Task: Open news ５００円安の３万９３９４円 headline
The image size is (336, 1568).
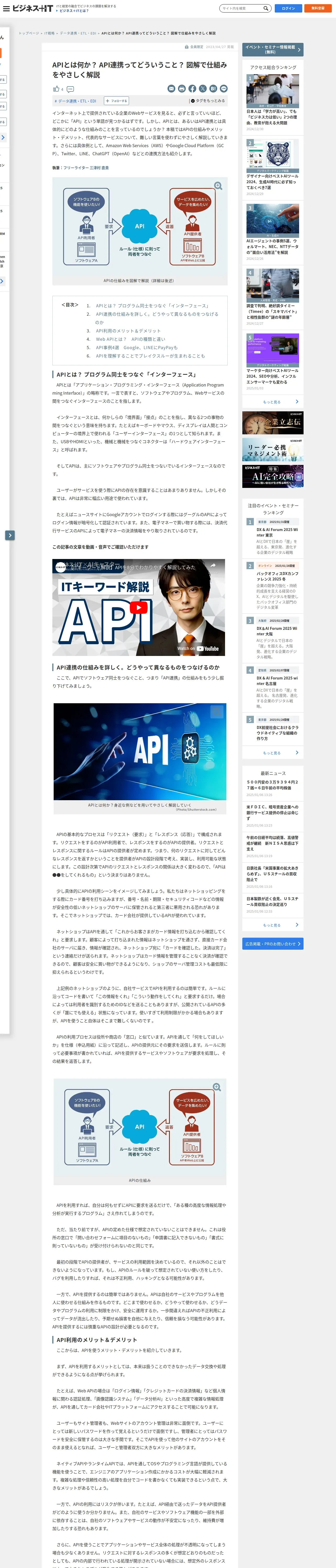Action: point(273,785)
